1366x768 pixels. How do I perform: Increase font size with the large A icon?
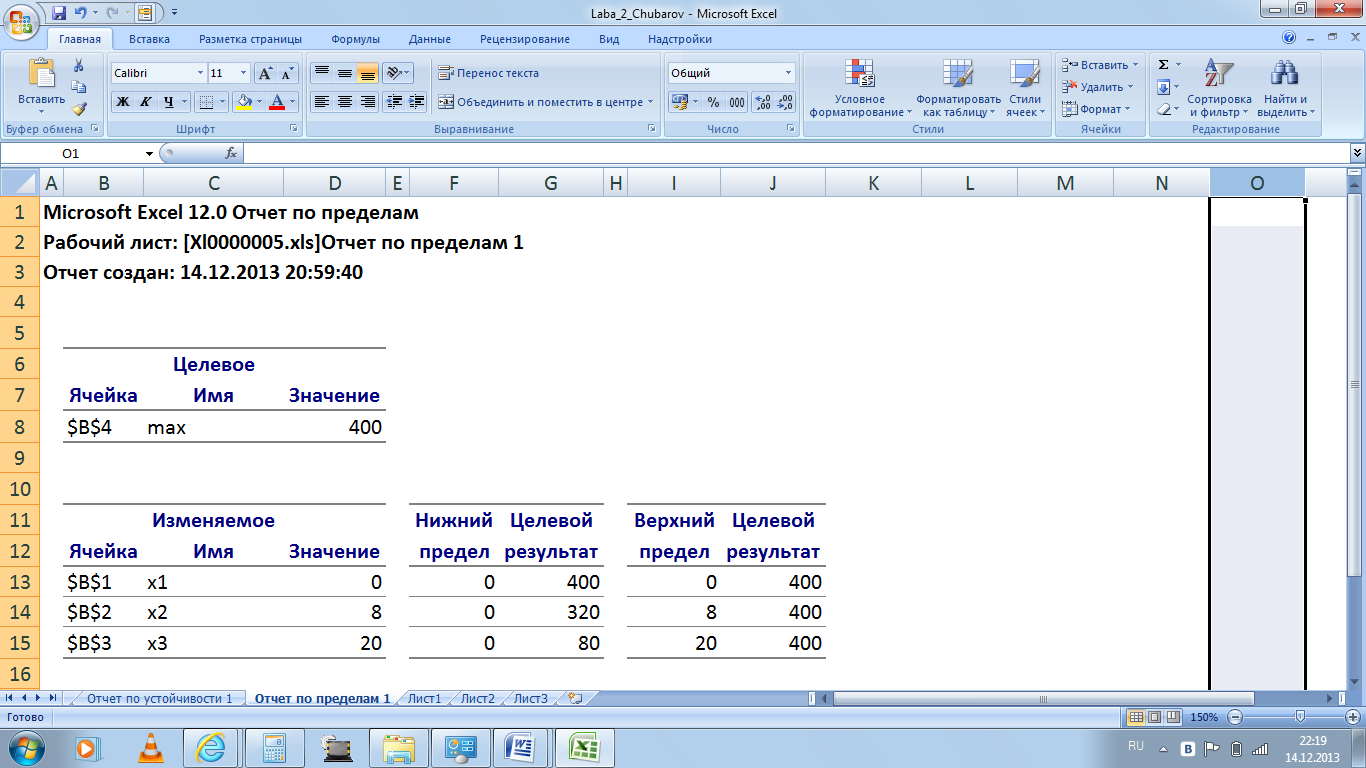(x=264, y=73)
